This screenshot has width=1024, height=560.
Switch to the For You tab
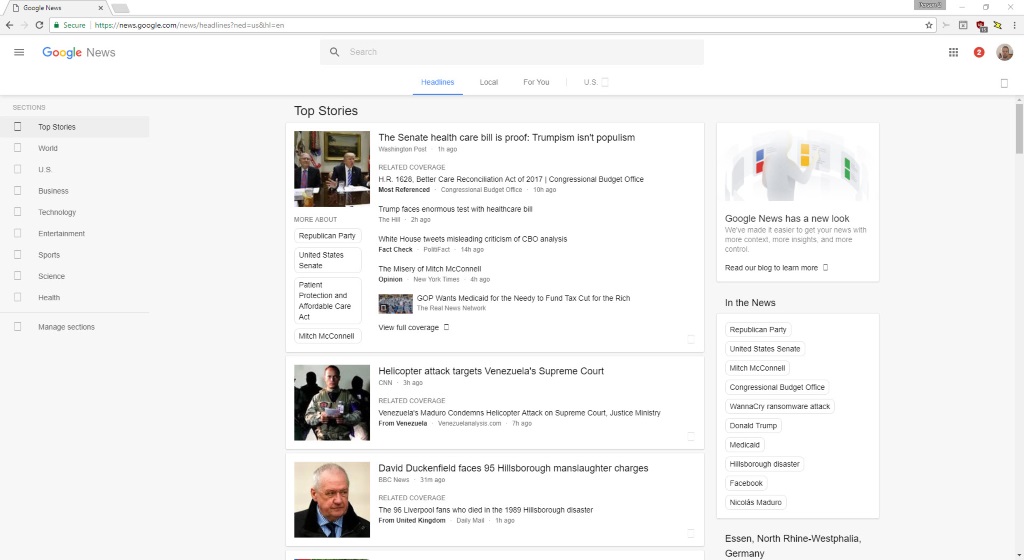(x=536, y=82)
